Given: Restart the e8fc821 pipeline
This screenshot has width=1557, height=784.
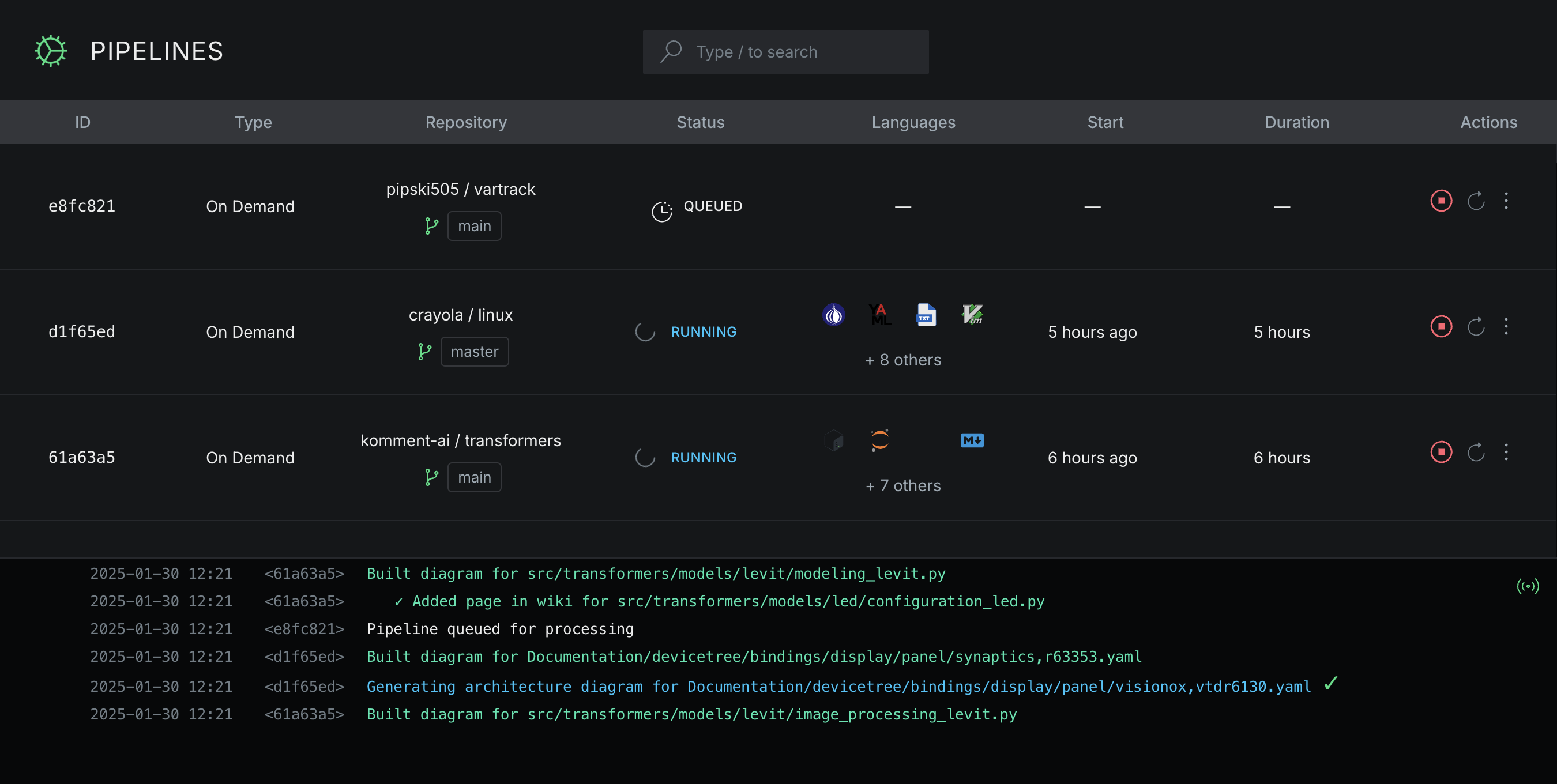Looking at the screenshot, I should pyautogui.click(x=1476, y=201).
